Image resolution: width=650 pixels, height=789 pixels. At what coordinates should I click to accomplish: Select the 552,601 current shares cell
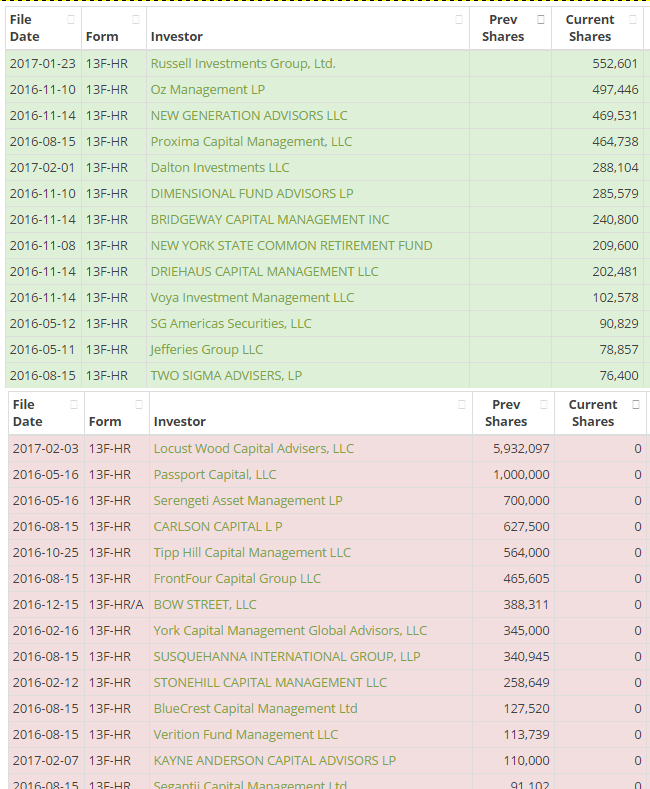pyautogui.click(x=597, y=64)
